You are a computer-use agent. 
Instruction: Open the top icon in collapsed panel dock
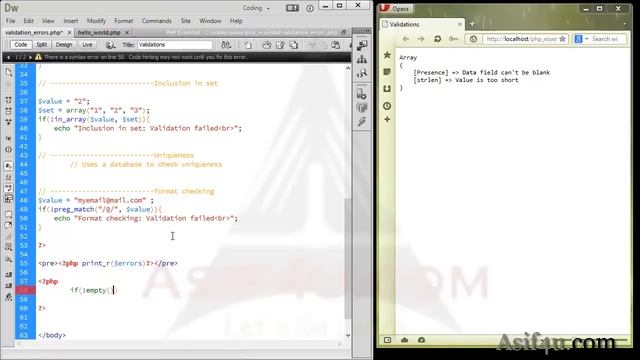362,45
